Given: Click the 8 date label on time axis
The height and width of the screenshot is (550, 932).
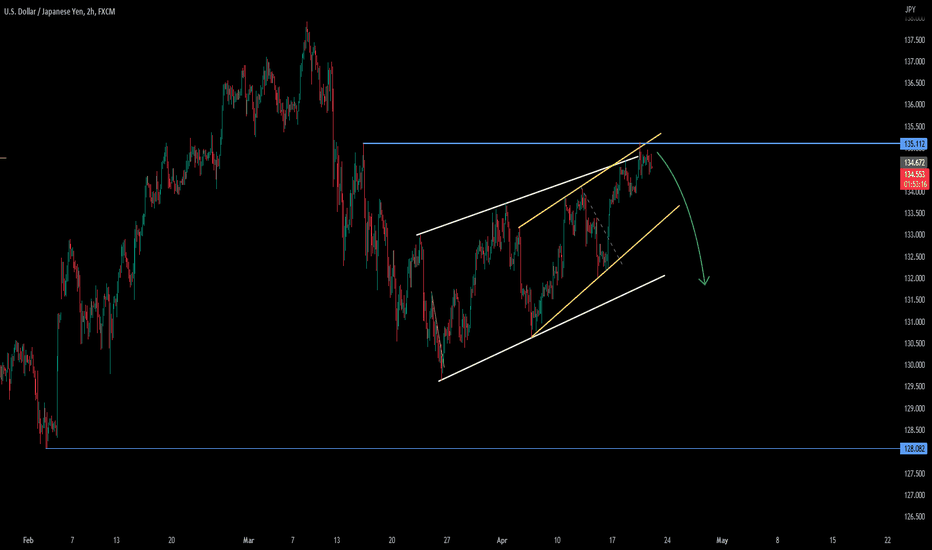Looking at the screenshot, I should tap(777, 540).
